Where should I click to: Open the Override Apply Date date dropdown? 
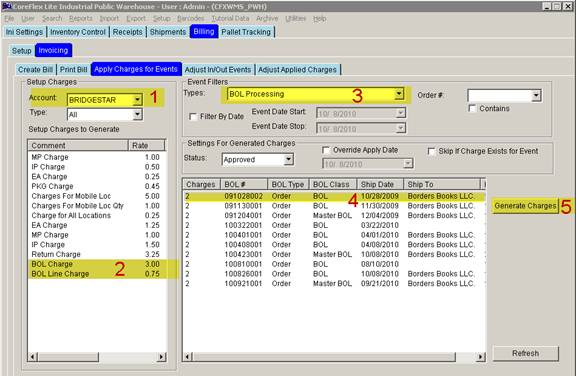click(x=408, y=163)
